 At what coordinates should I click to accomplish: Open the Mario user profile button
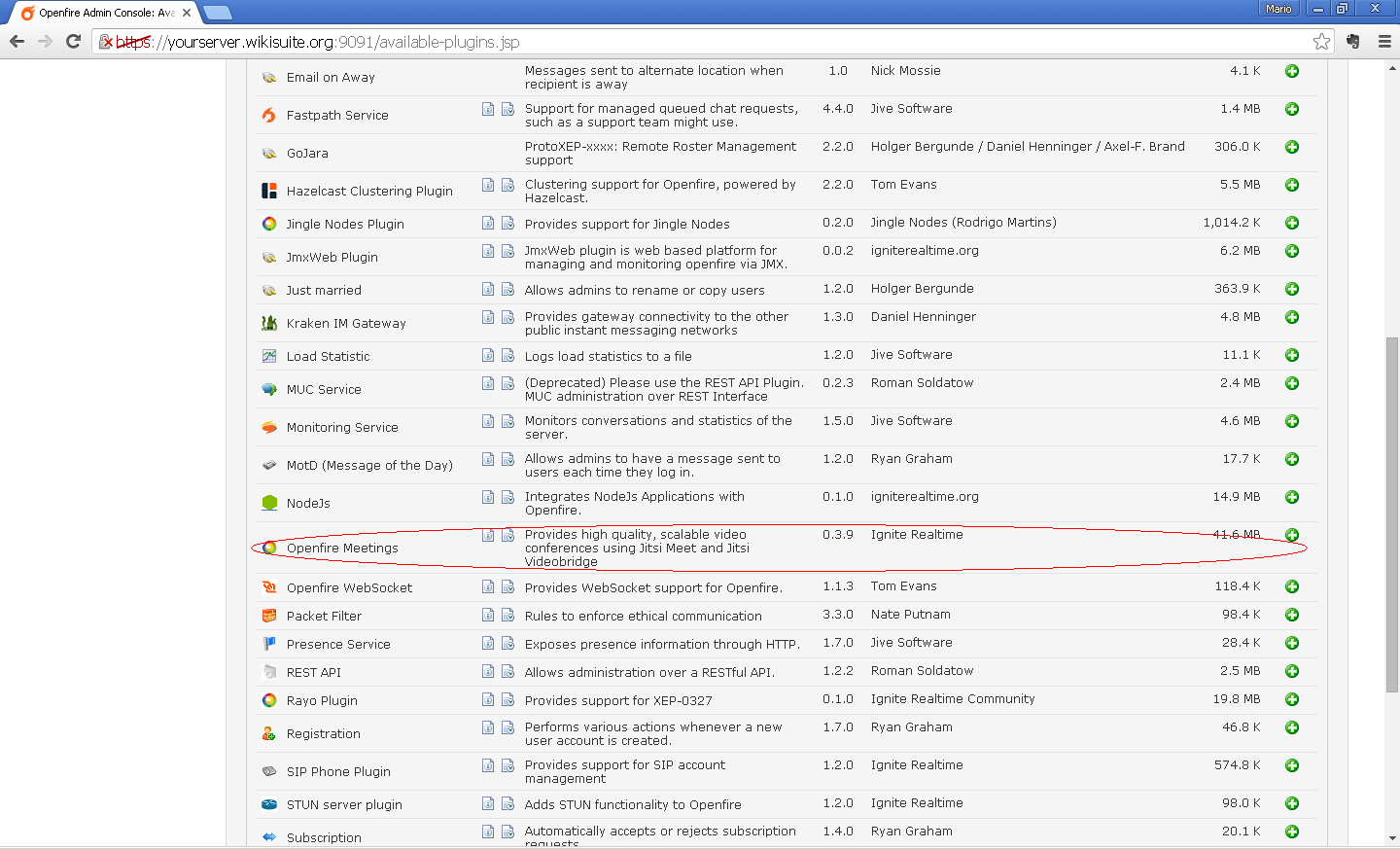(1278, 9)
